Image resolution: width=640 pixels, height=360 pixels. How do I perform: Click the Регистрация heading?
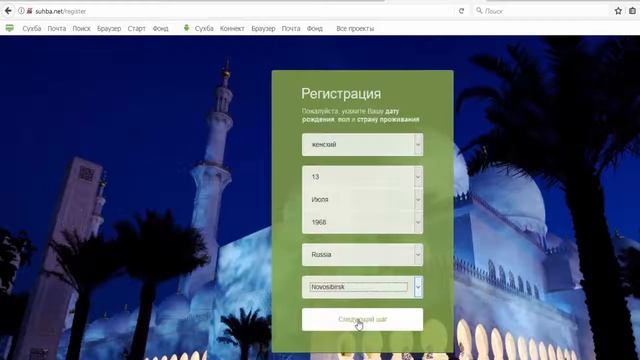tap(341, 94)
